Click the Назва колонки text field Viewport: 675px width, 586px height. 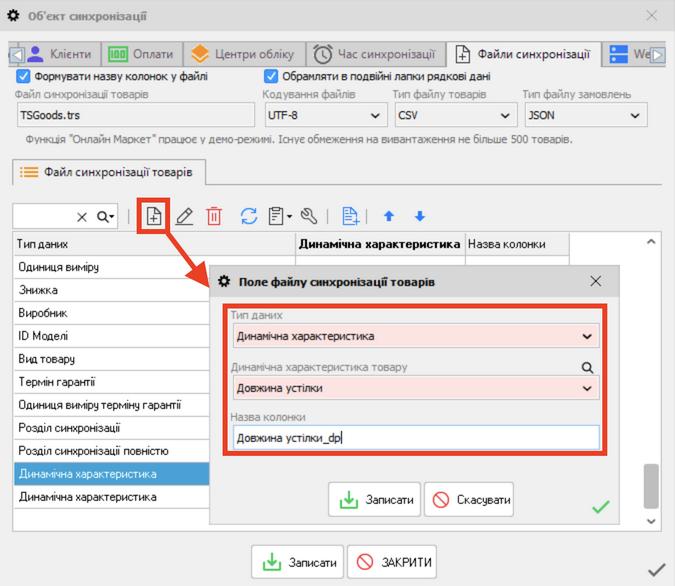click(x=415, y=438)
